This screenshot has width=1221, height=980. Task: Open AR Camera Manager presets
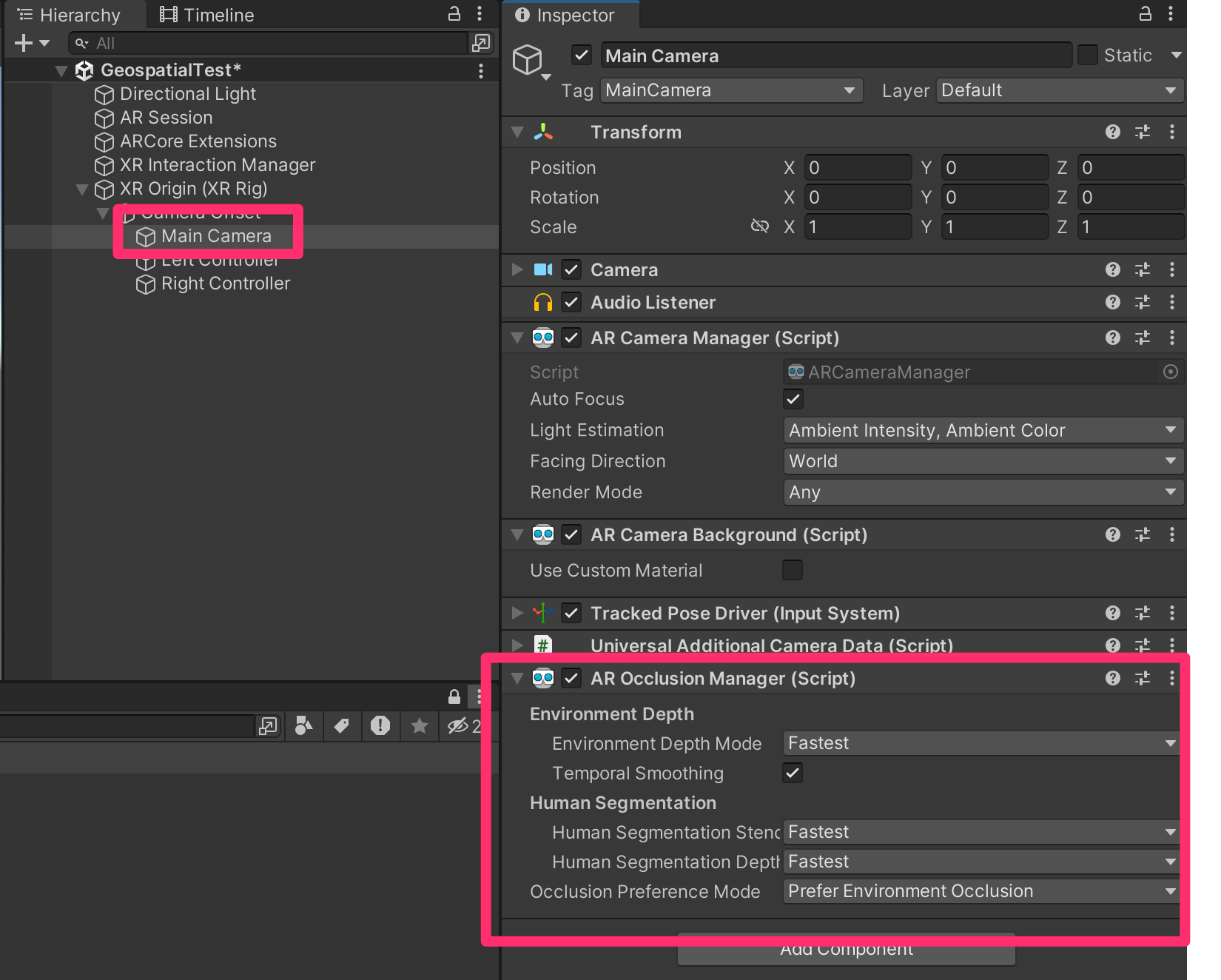[1143, 338]
